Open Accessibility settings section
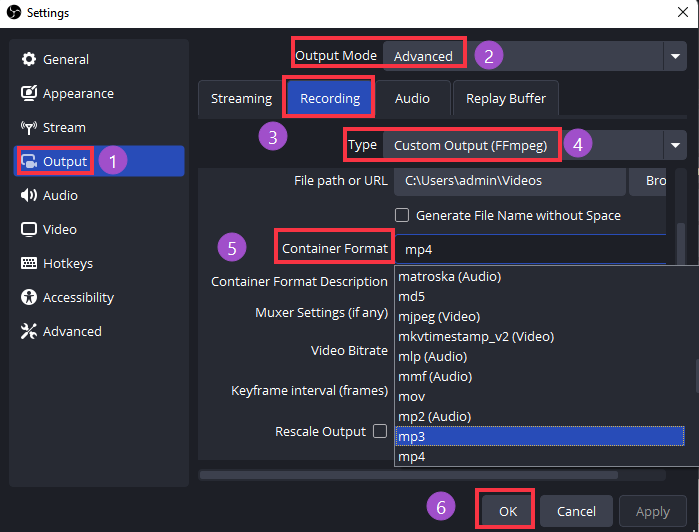 coord(99,297)
